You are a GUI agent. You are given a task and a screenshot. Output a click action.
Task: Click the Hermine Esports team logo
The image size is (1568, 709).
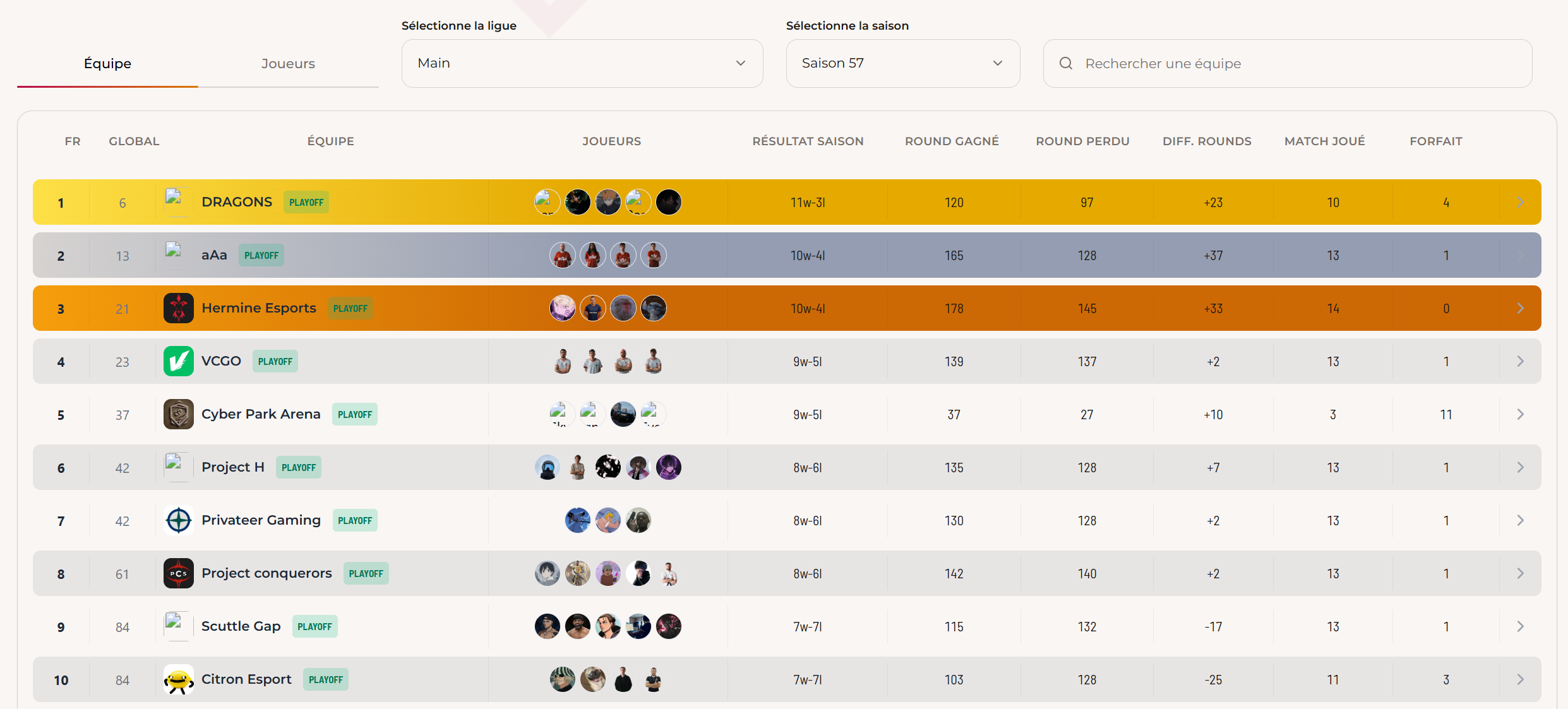[x=179, y=308]
